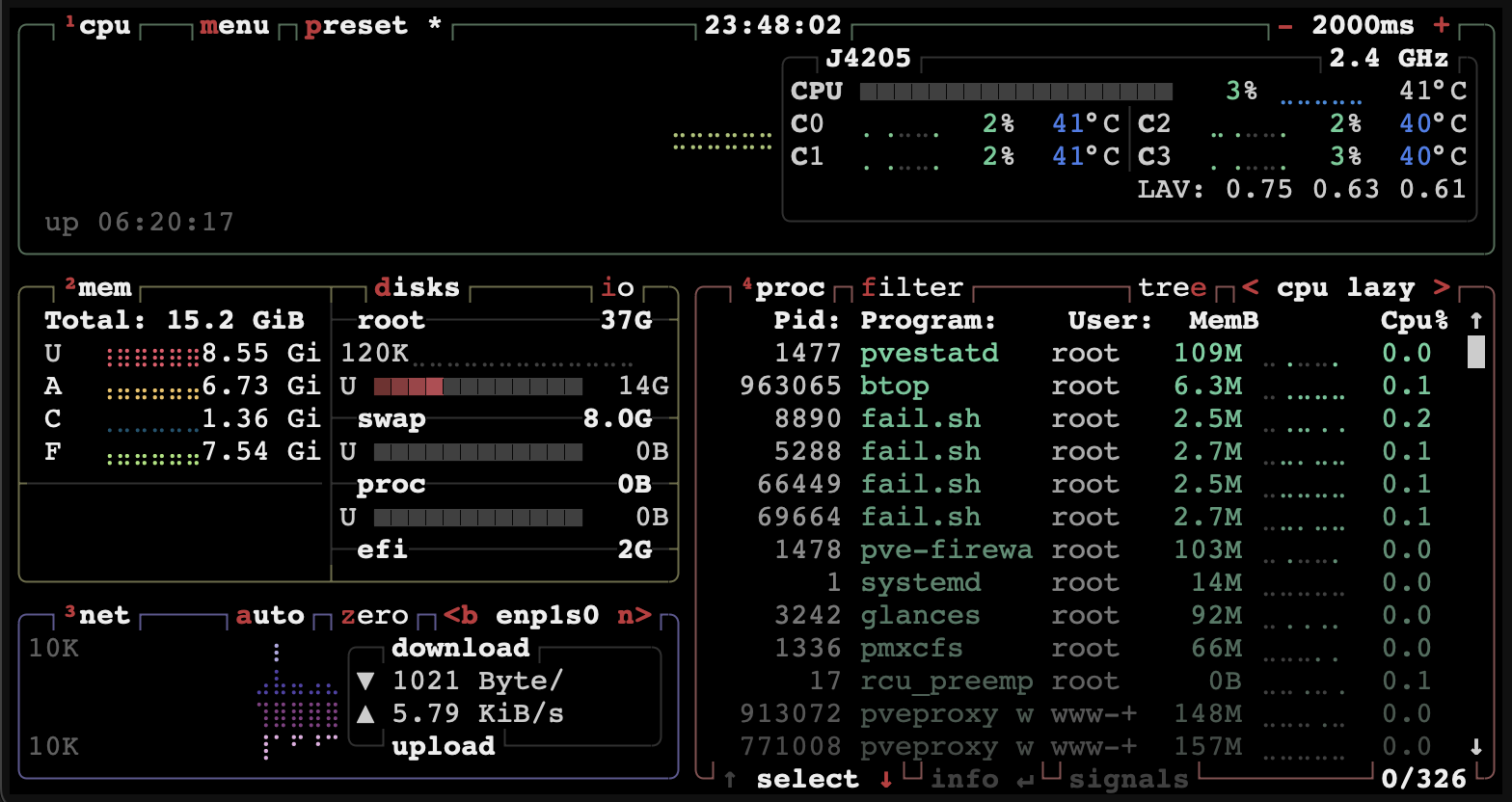Zero the network counters
The width and height of the screenshot is (1512, 802).
point(374,616)
